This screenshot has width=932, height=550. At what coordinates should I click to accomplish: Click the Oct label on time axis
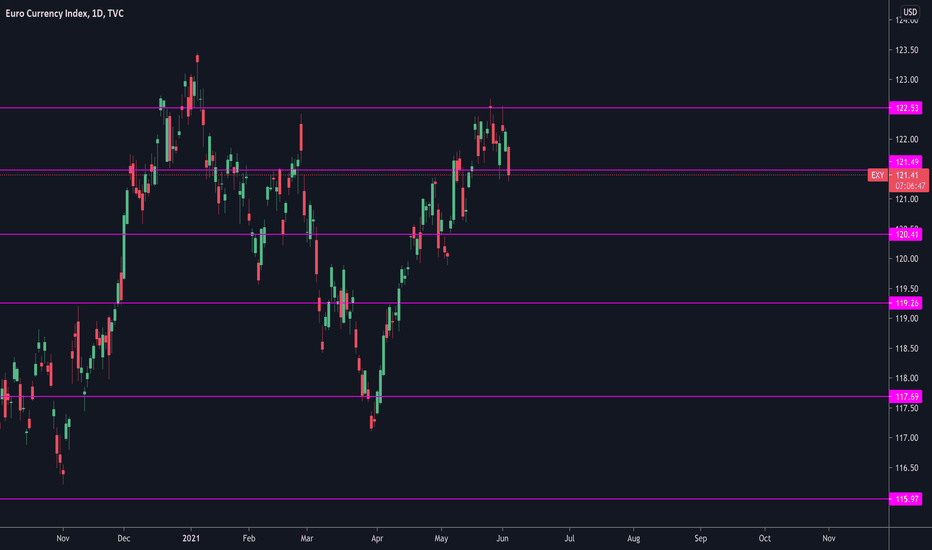click(x=765, y=538)
